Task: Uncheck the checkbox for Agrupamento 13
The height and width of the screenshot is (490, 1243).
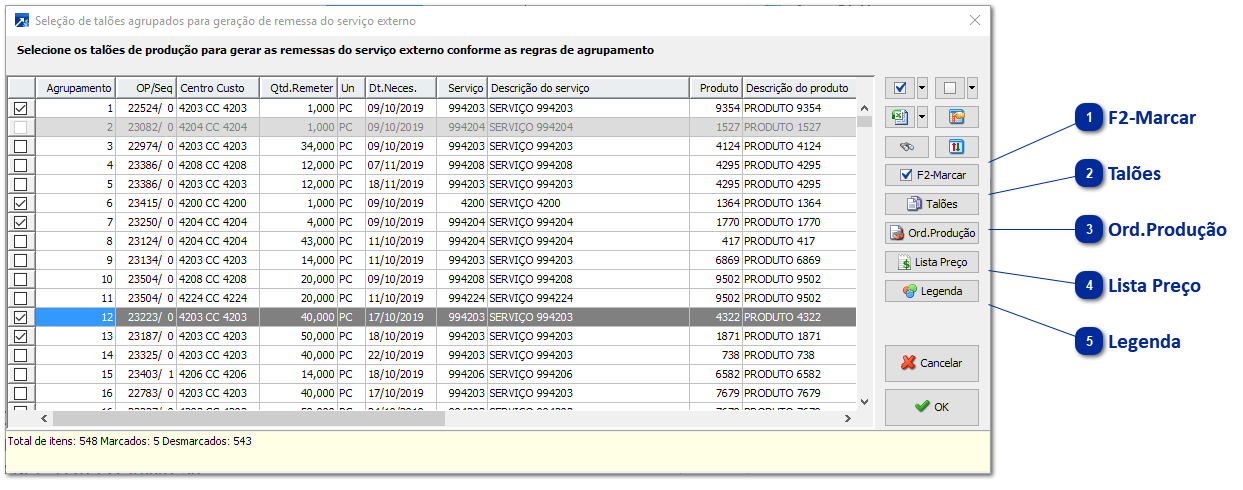Action: (x=21, y=336)
